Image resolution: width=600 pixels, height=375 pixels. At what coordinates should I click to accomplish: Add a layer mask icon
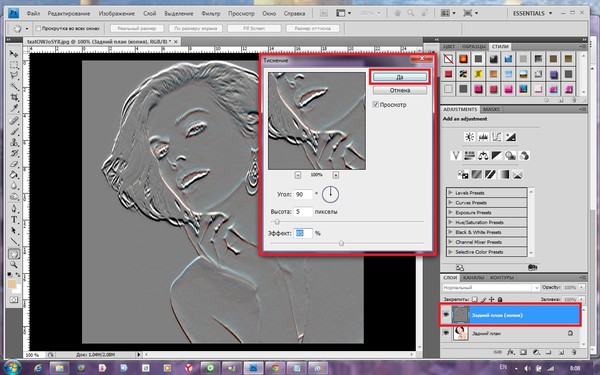click(523, 352)
